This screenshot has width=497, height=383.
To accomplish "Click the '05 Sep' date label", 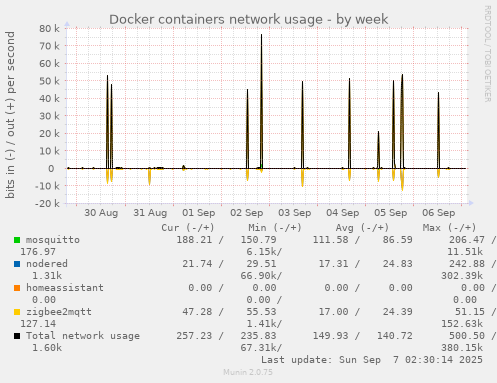I will point(391,213).
